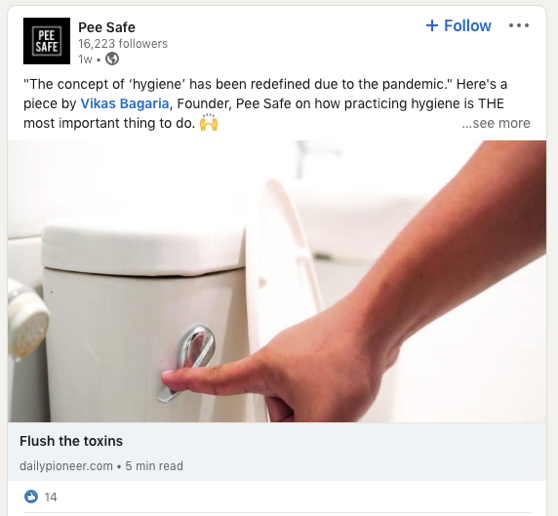Image resolution: width=558 pixels, height=516 pixels.
Task: Click the article preview footer card
Action: [x=277, y=452]
